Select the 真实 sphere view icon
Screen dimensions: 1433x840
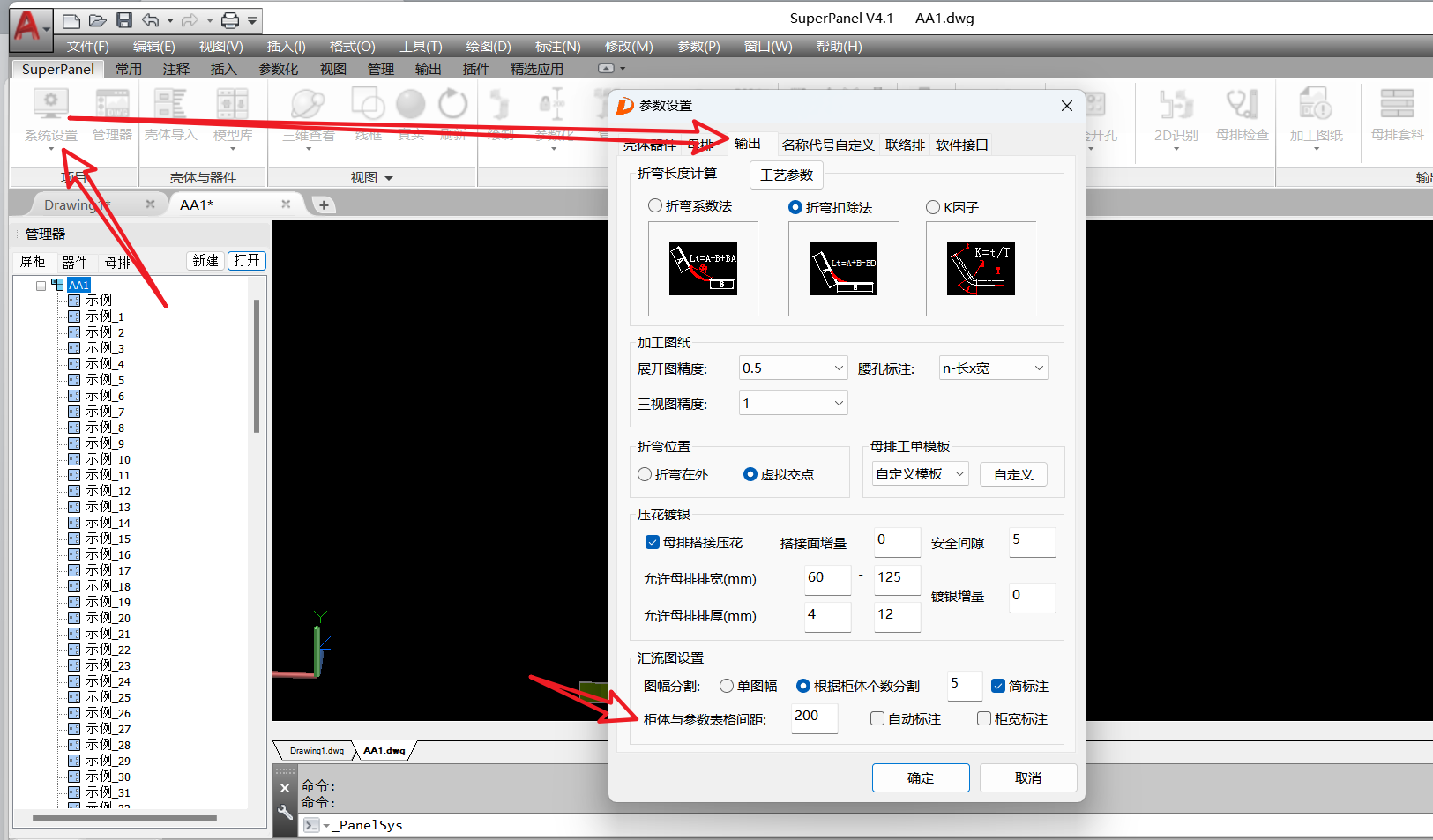[410, 104]
